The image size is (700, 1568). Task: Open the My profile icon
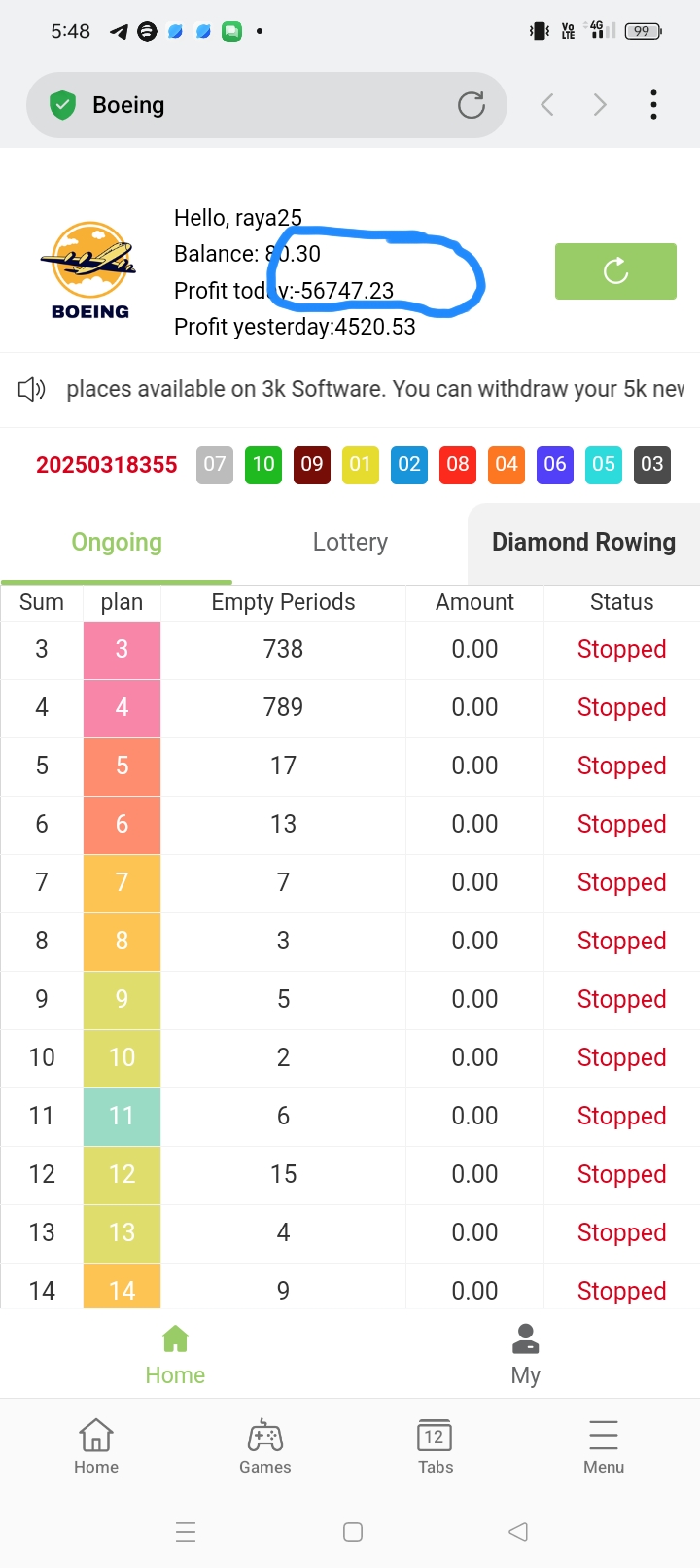pyautogui.click(x=525, y=1339)
